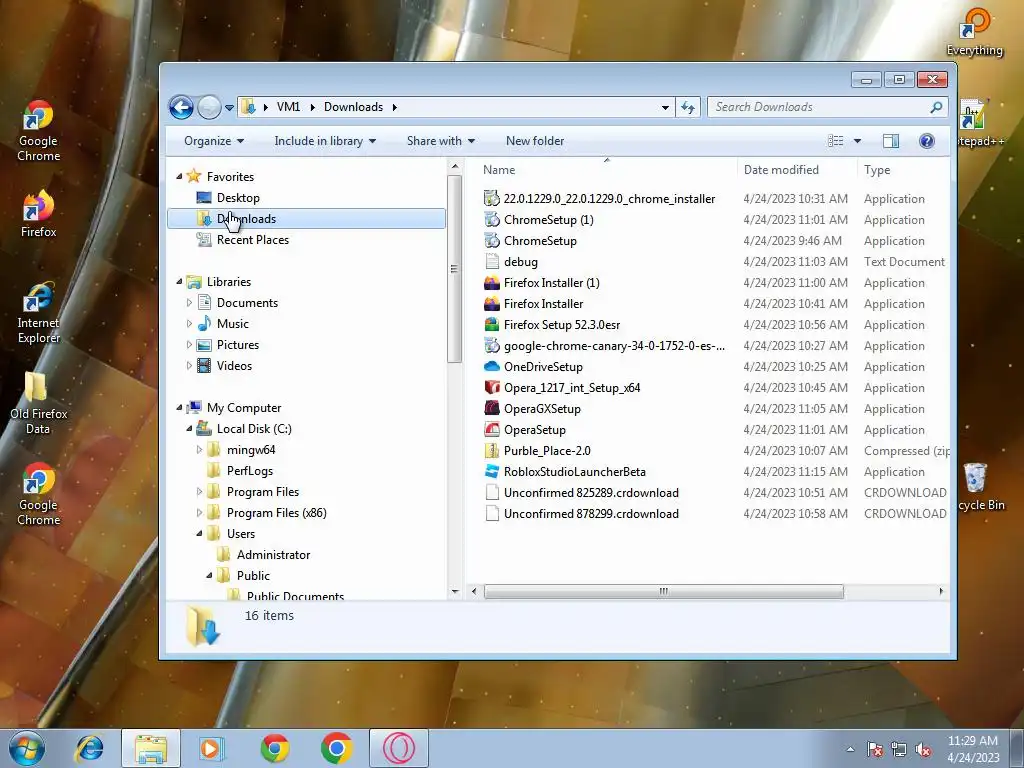Open the Explorer help icon

click(926, 141)
